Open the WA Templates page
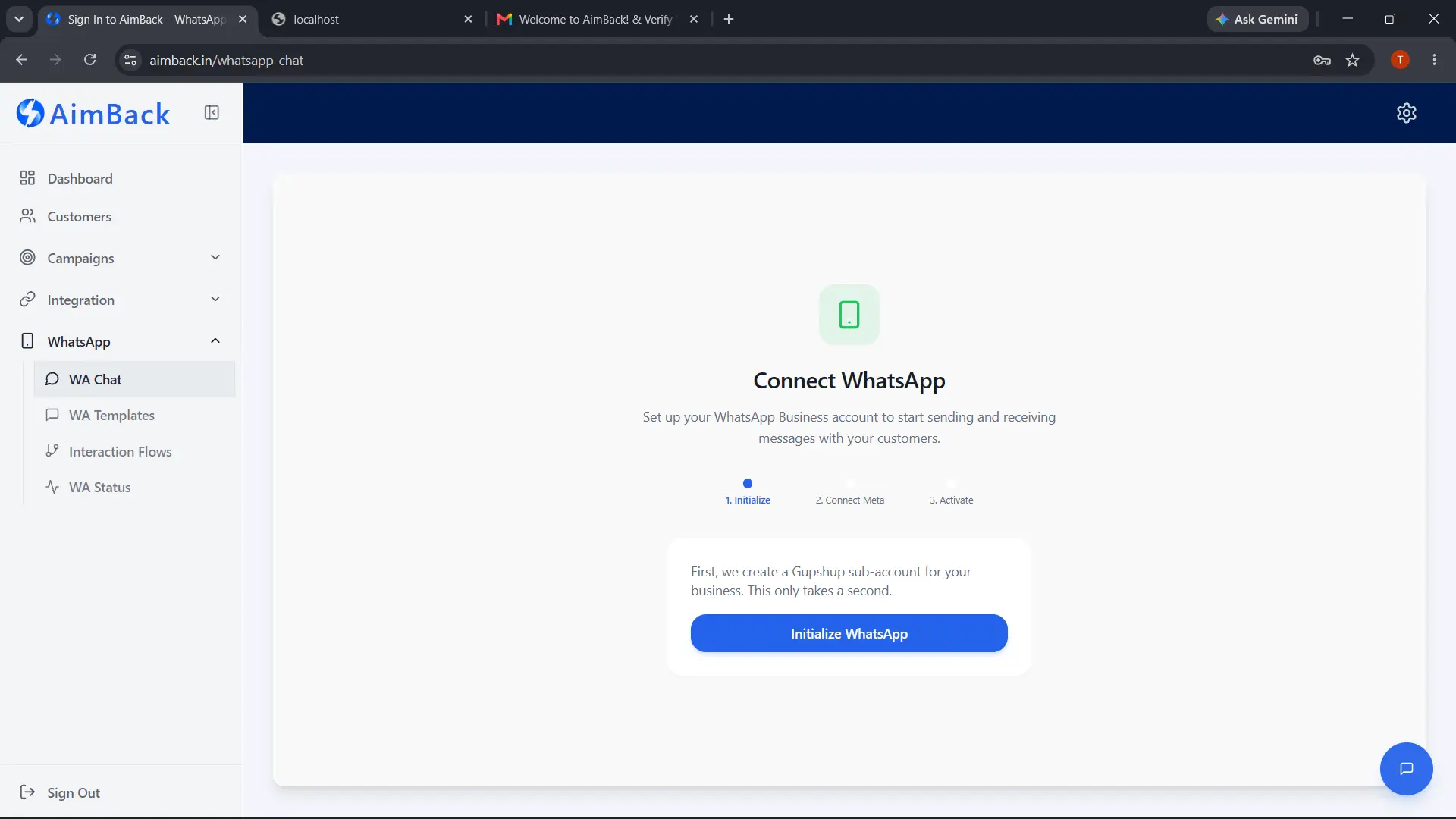Image resolution: width=1456 pixels, height=819 pixels. 134,415
